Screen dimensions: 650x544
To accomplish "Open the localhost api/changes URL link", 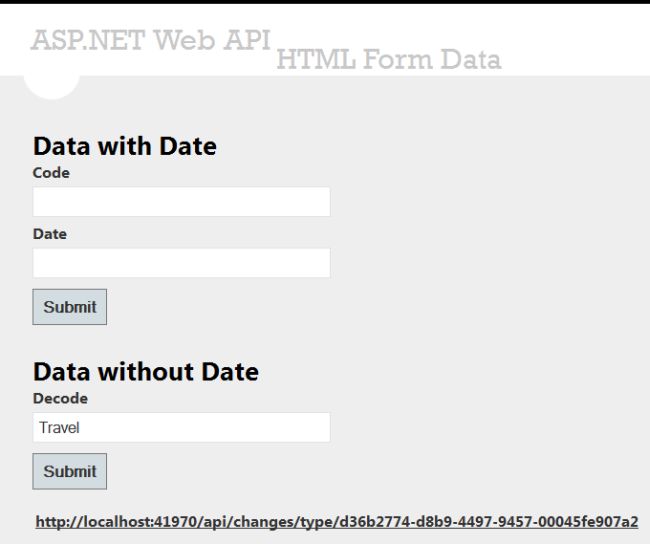I will pyautogui.click(x=337, y=522).
